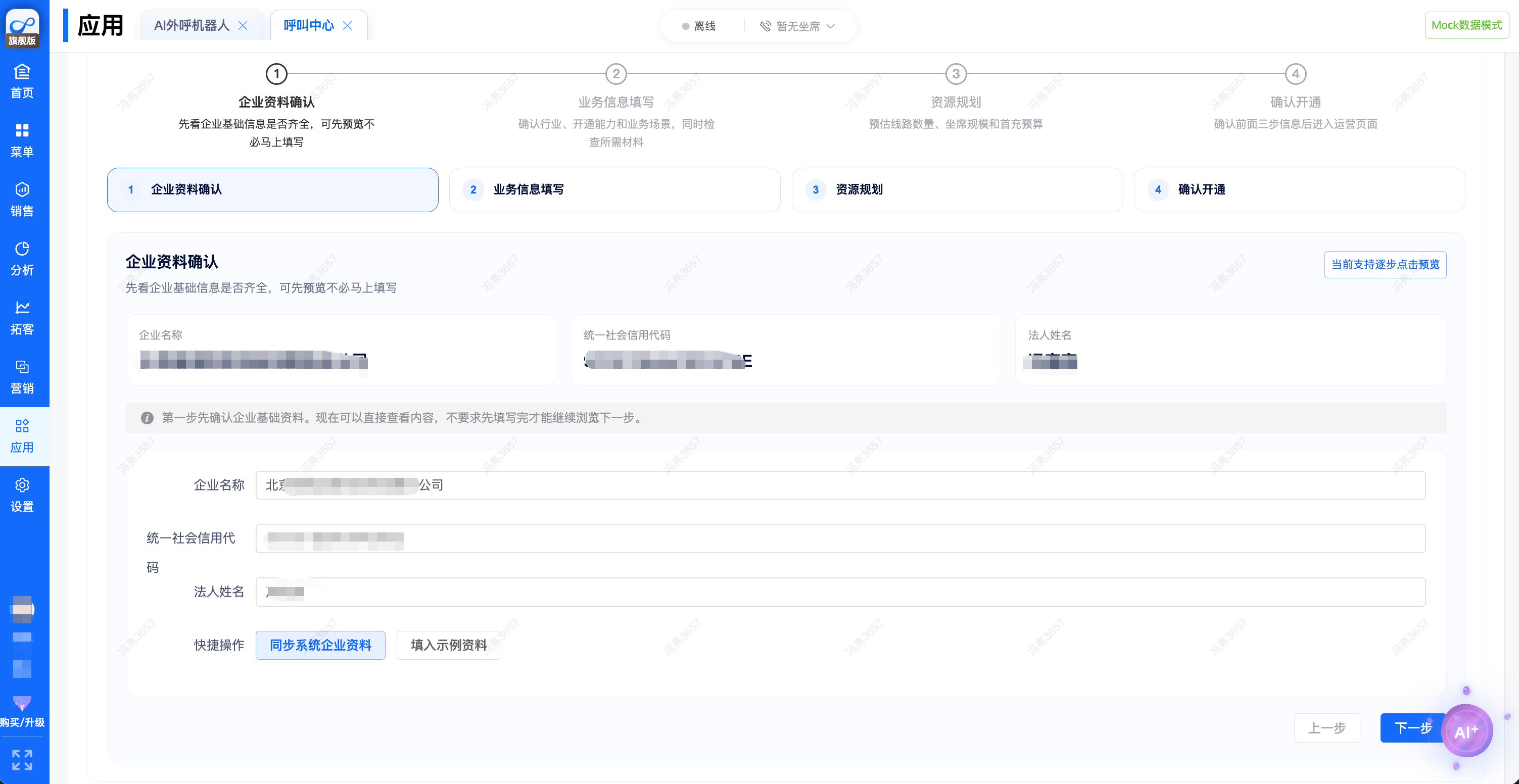The width and height of the screenshot is (1519, 784).
Task: Switch to the 呼叫中心 tab
Action: [x=308, y=25]
